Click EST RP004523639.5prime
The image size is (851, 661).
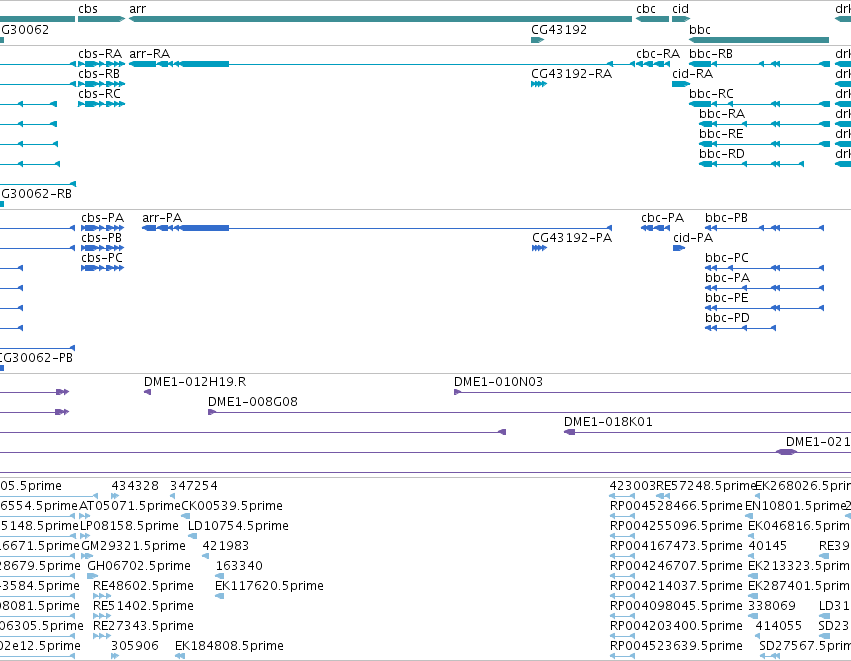676,646
